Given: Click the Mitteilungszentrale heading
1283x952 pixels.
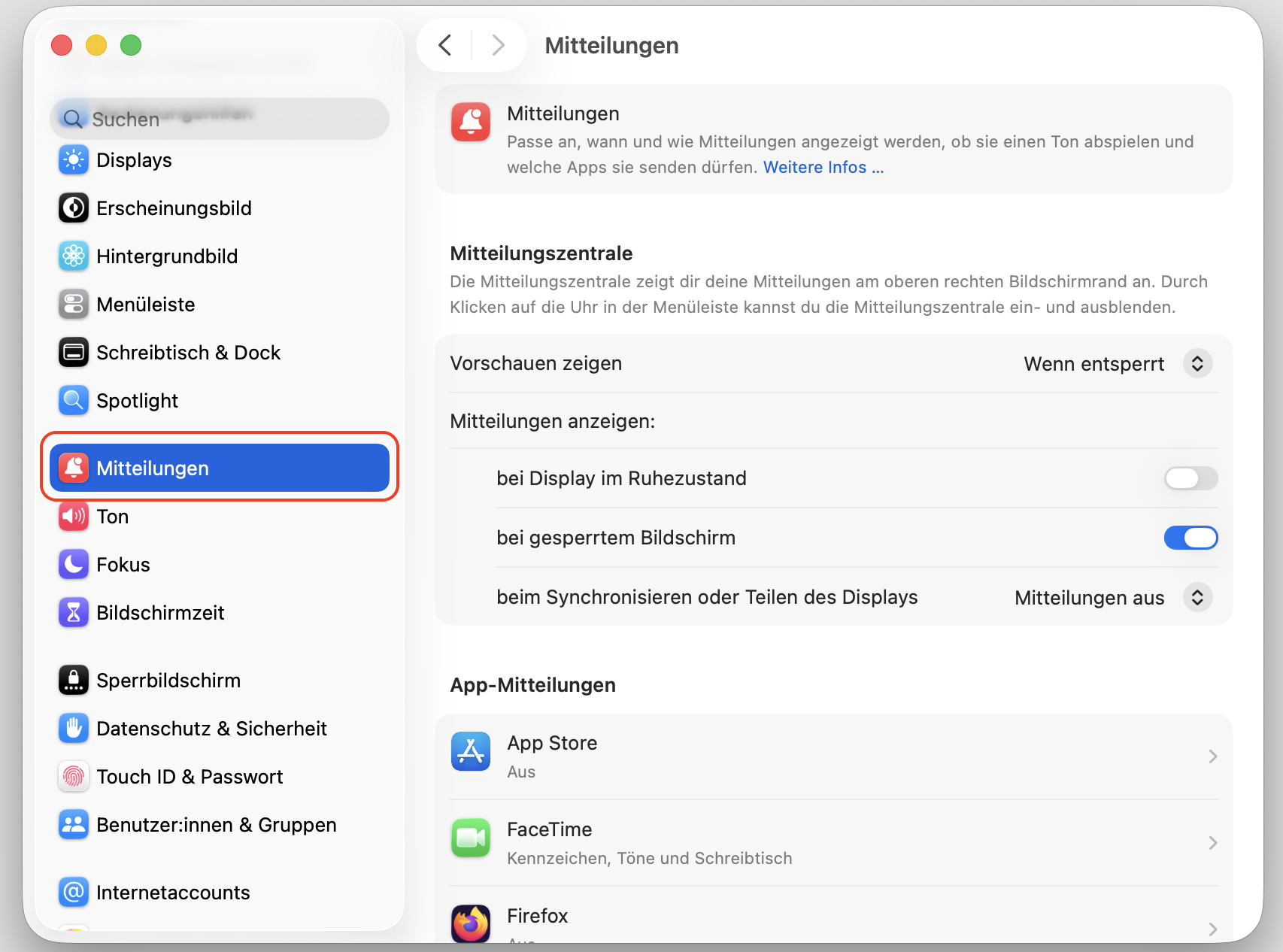Looking at the screenshot, I should point(541,253).
